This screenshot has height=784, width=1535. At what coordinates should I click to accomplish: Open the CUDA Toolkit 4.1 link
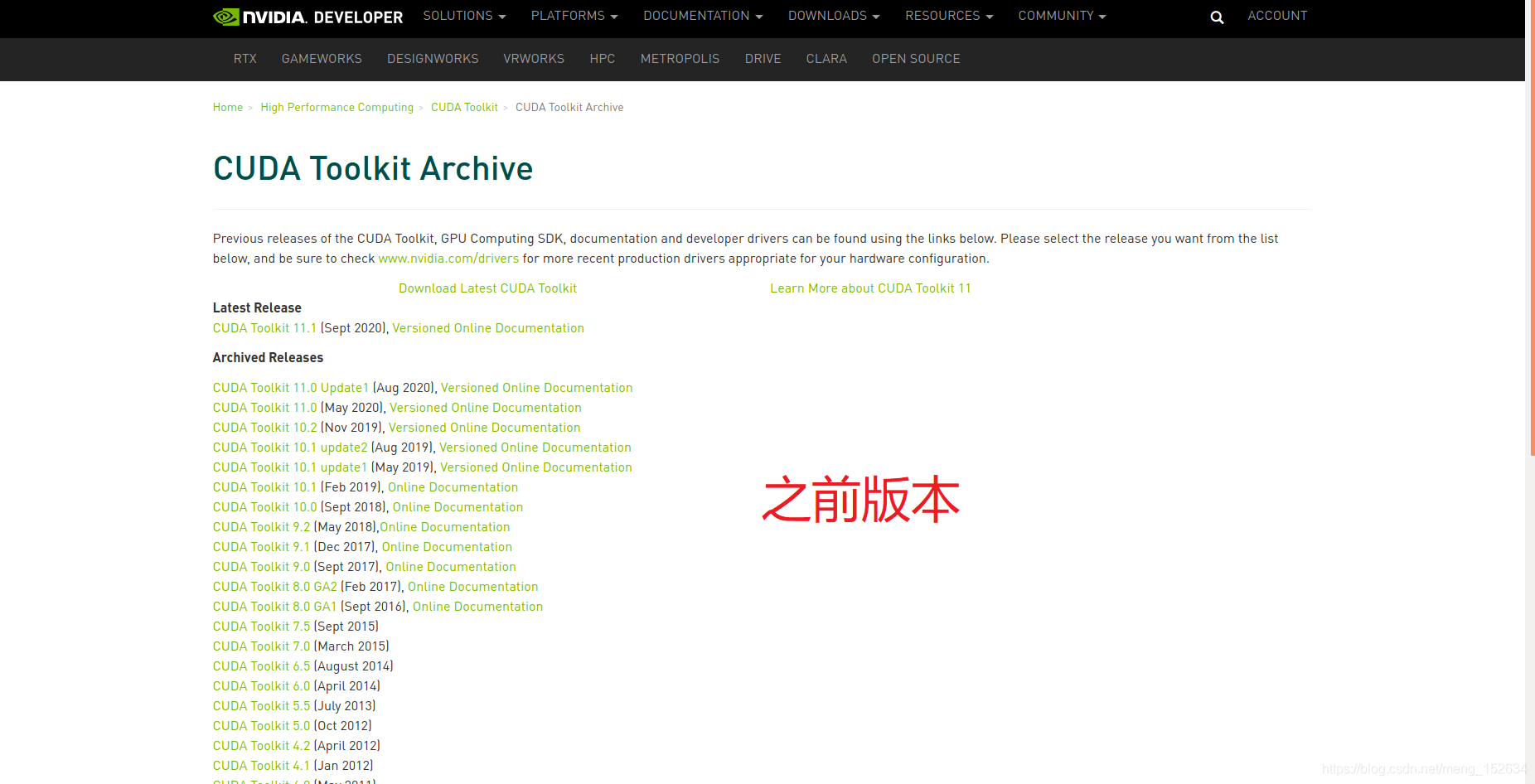261,766
